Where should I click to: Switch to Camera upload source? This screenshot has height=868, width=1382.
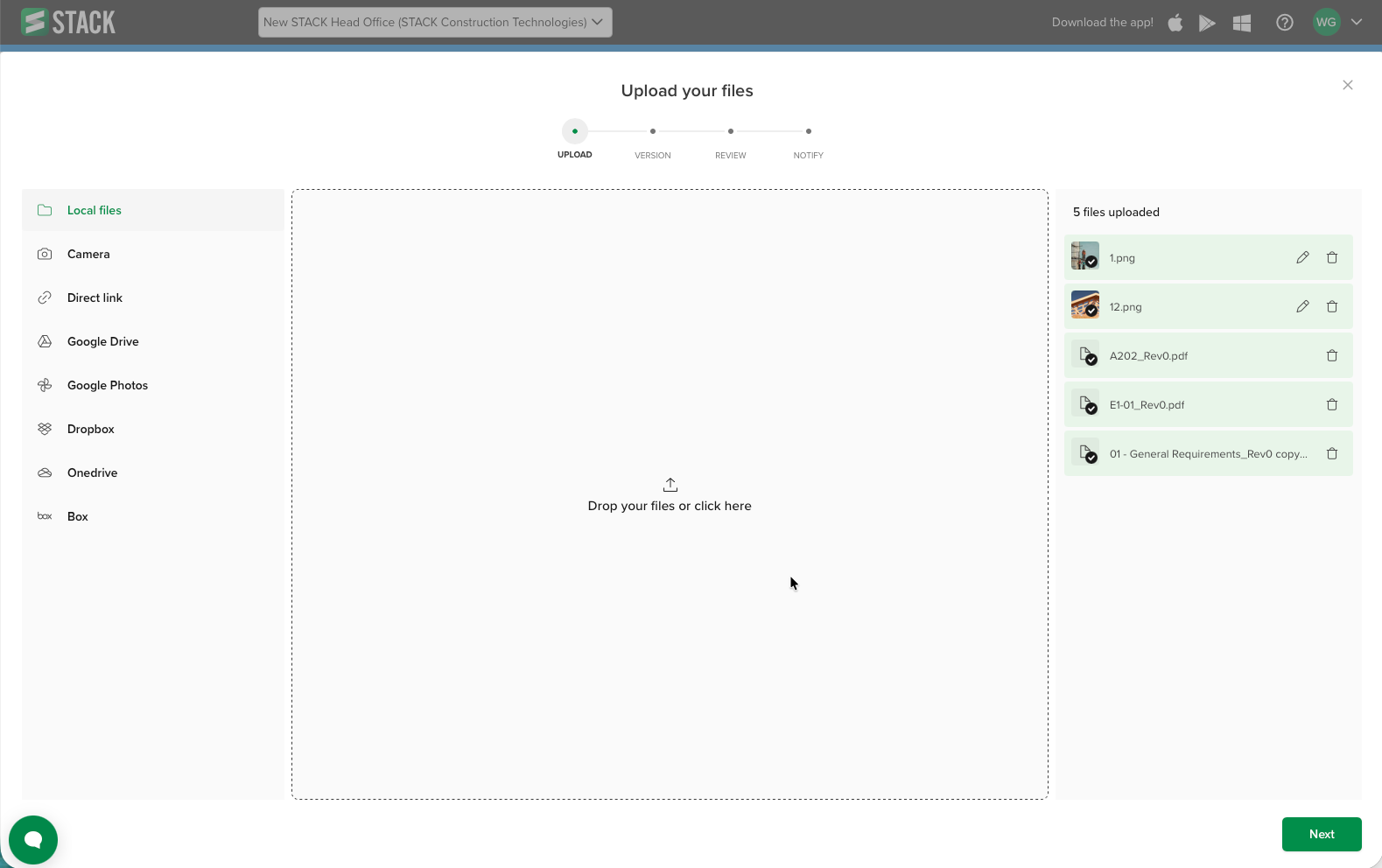[88, 254]
